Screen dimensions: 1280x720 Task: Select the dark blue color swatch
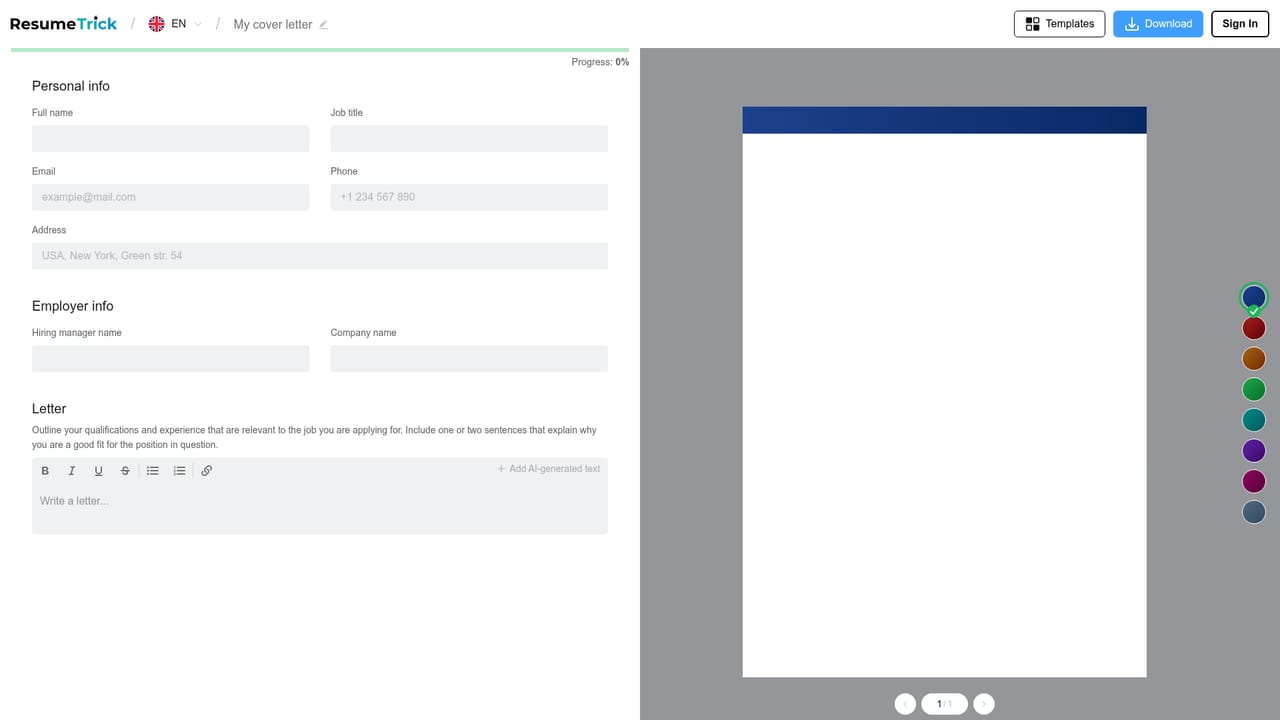coord(1254,297)
